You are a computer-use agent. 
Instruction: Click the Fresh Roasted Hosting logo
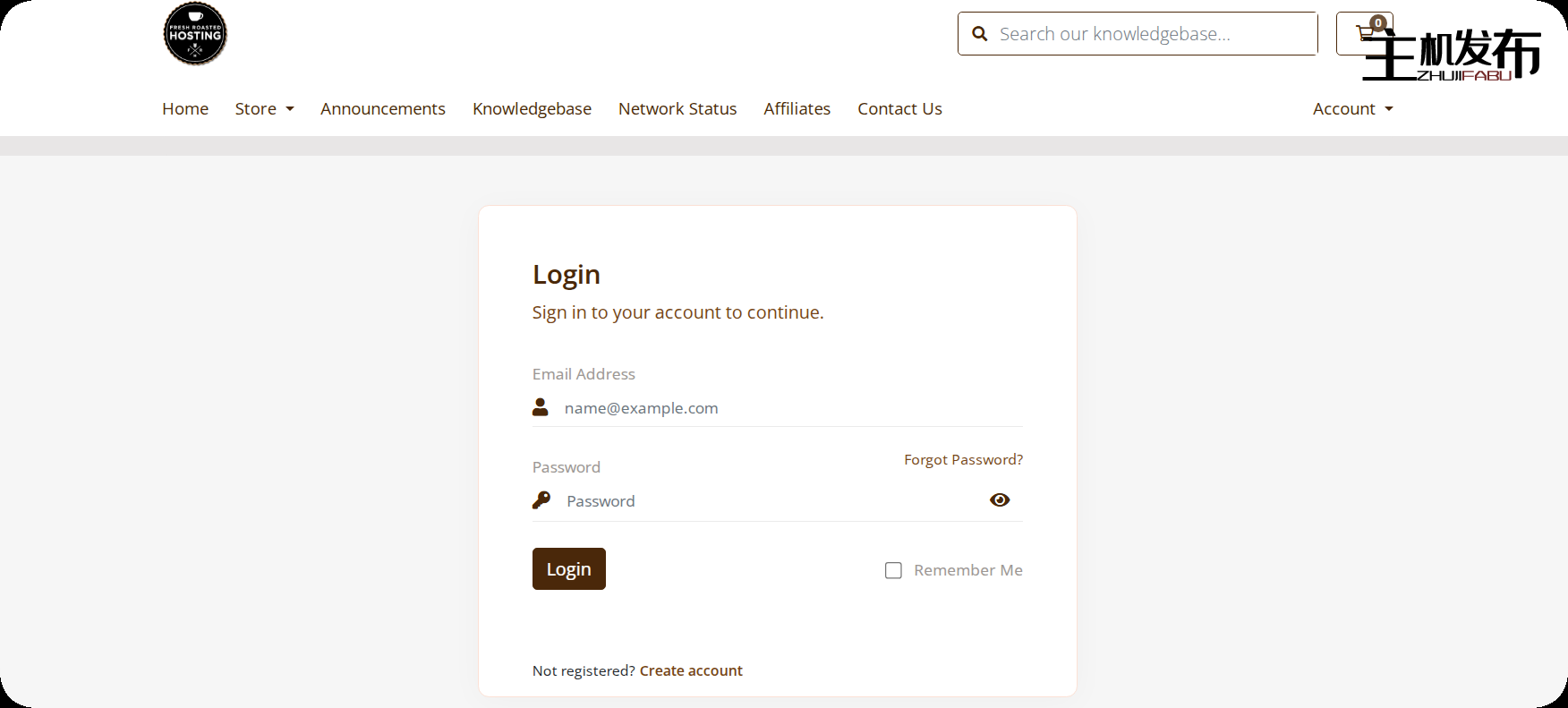[195, 34]
